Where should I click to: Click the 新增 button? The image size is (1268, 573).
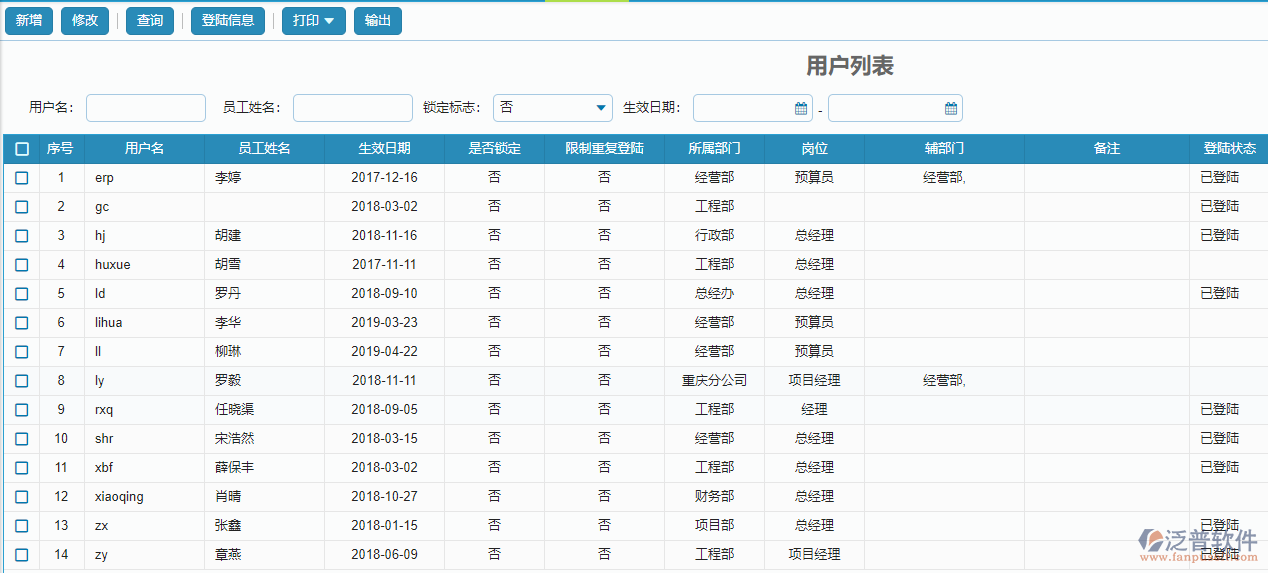coord(29,20)
